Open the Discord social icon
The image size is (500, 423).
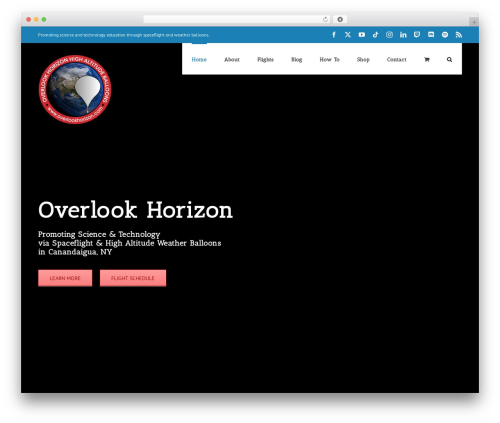(431, 35)
